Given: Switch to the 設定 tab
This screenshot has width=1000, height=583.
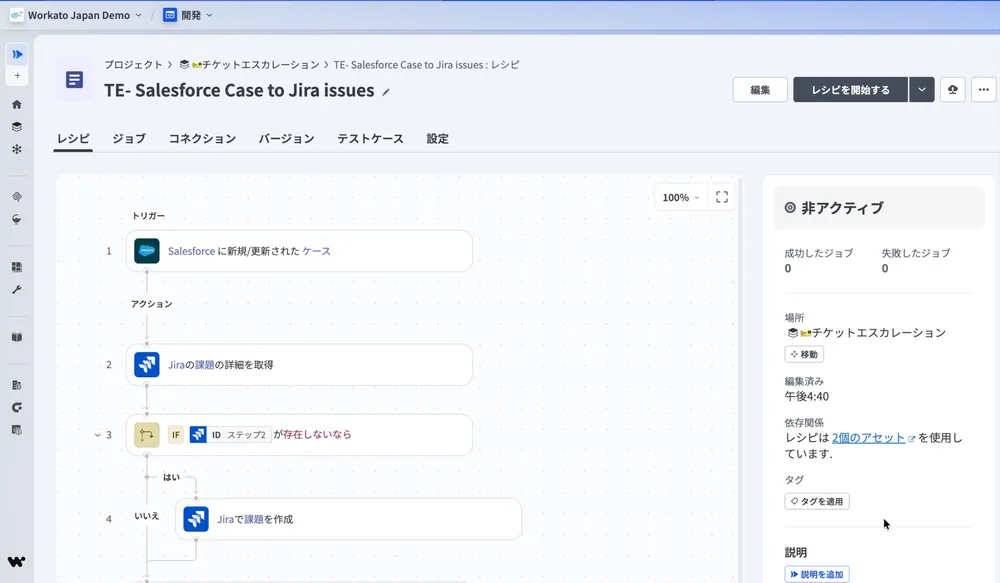Looking at the screenshot, I should coord(438,138).
